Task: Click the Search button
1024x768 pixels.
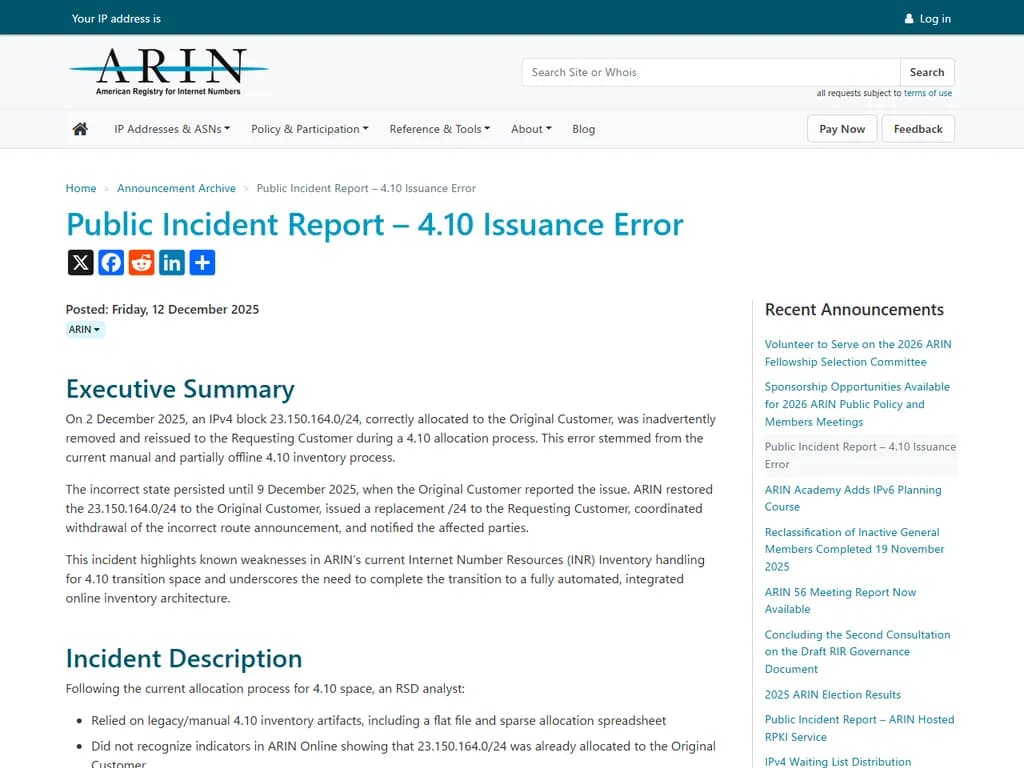Action: 926,72
